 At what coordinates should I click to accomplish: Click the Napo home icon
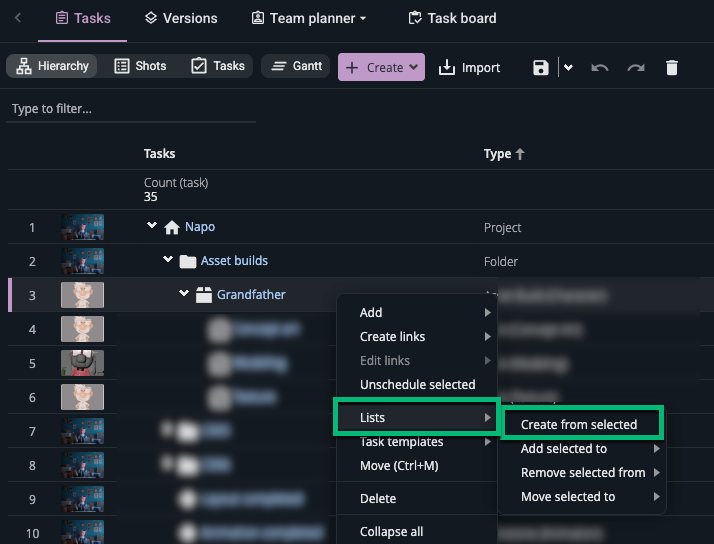pyautogui.click(x=172, y=227)
